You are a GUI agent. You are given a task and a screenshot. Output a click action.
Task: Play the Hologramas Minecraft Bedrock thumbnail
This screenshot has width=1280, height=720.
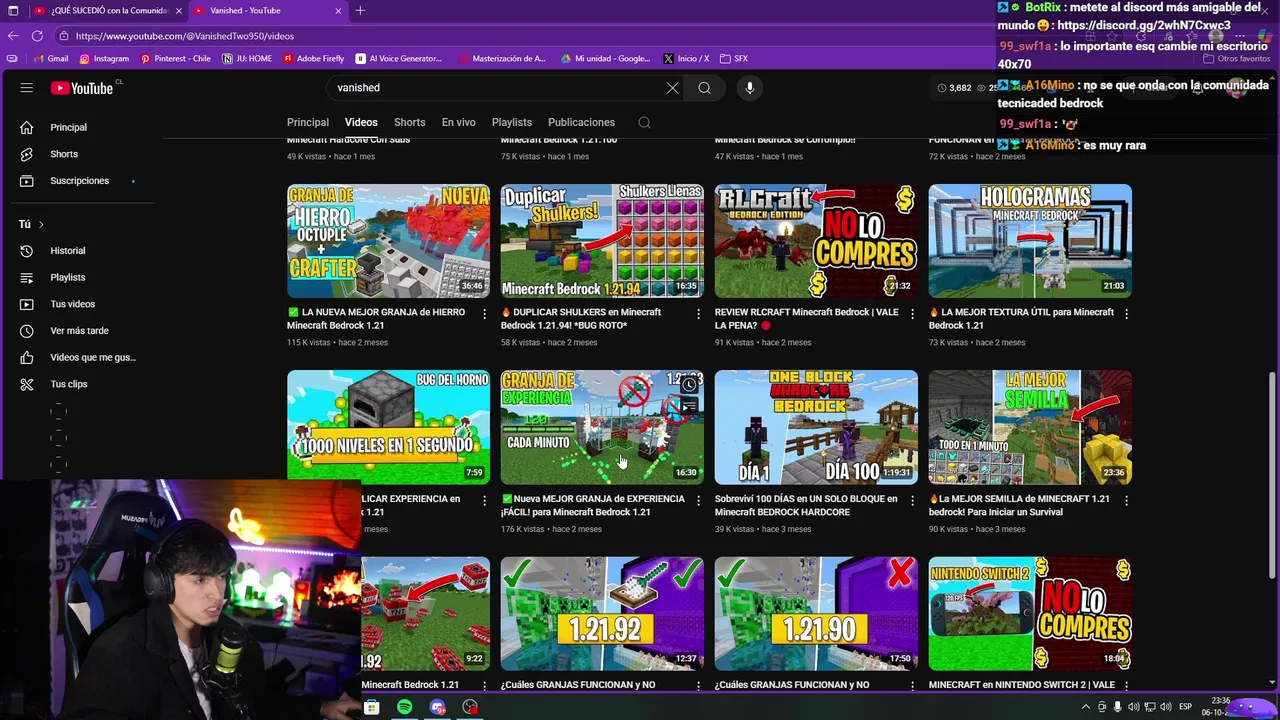pyautogui.click(x=1030, y=241)
